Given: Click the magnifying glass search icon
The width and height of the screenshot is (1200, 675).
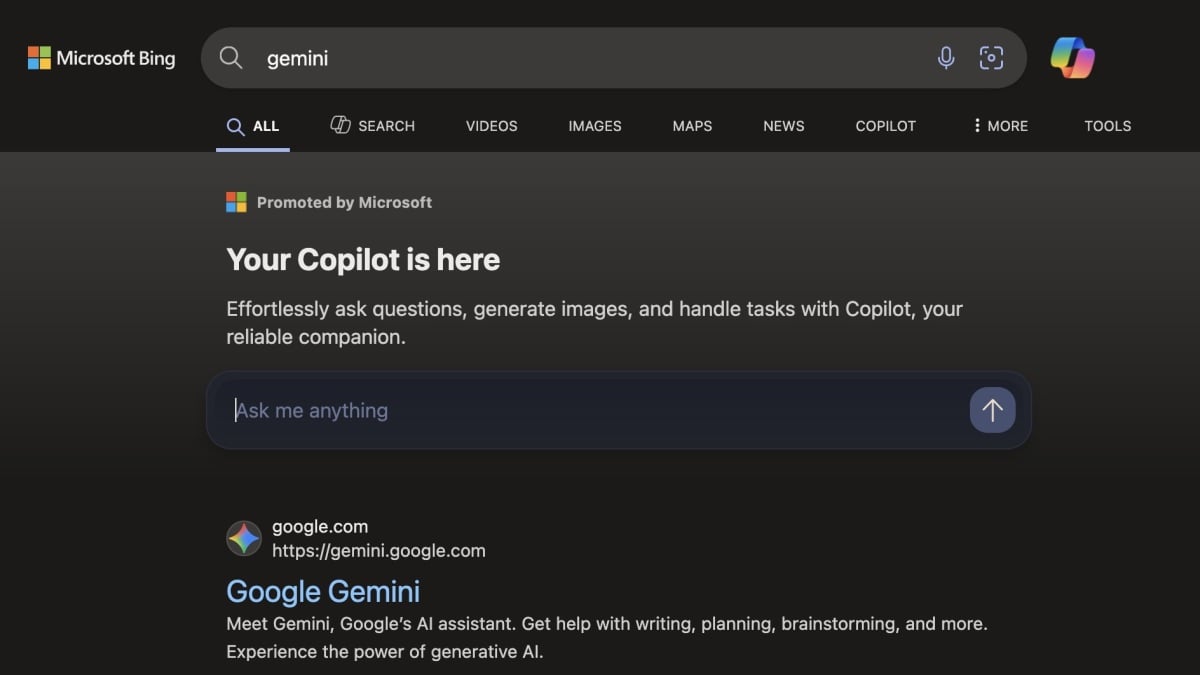Looking at the screenshot, I should coord(231,57).
